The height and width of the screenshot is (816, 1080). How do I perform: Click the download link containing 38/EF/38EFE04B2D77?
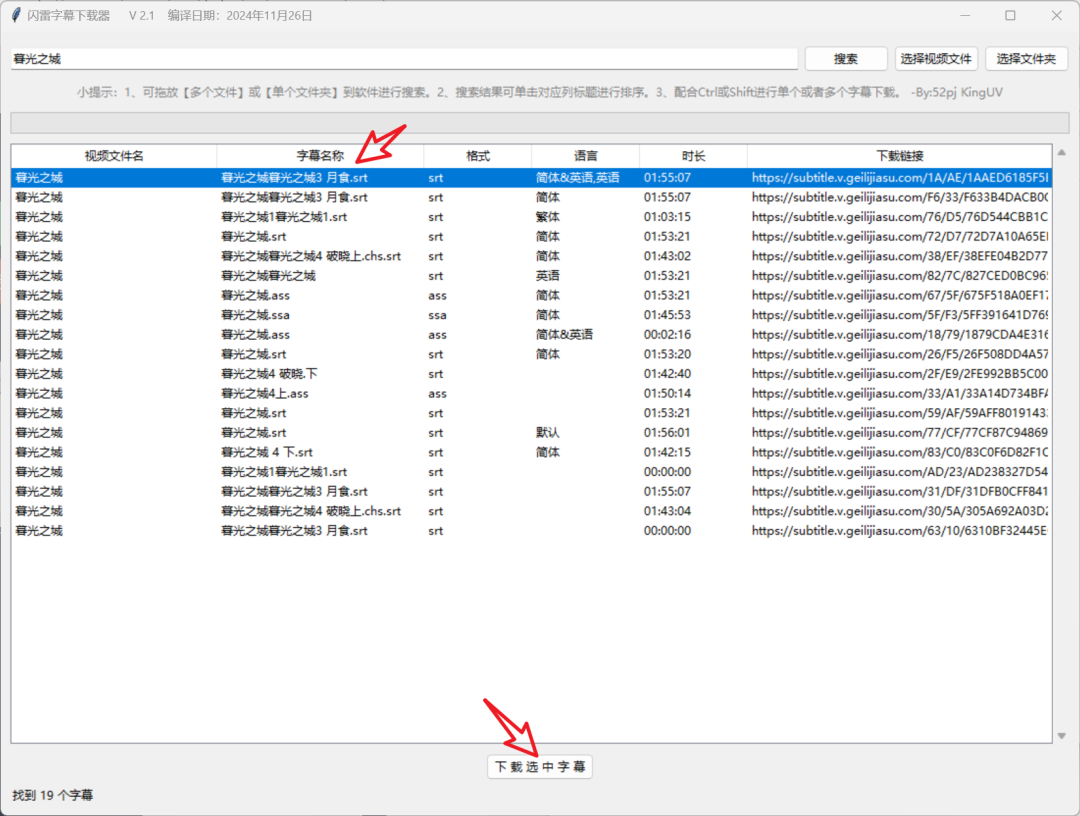(x=900, y=256)
